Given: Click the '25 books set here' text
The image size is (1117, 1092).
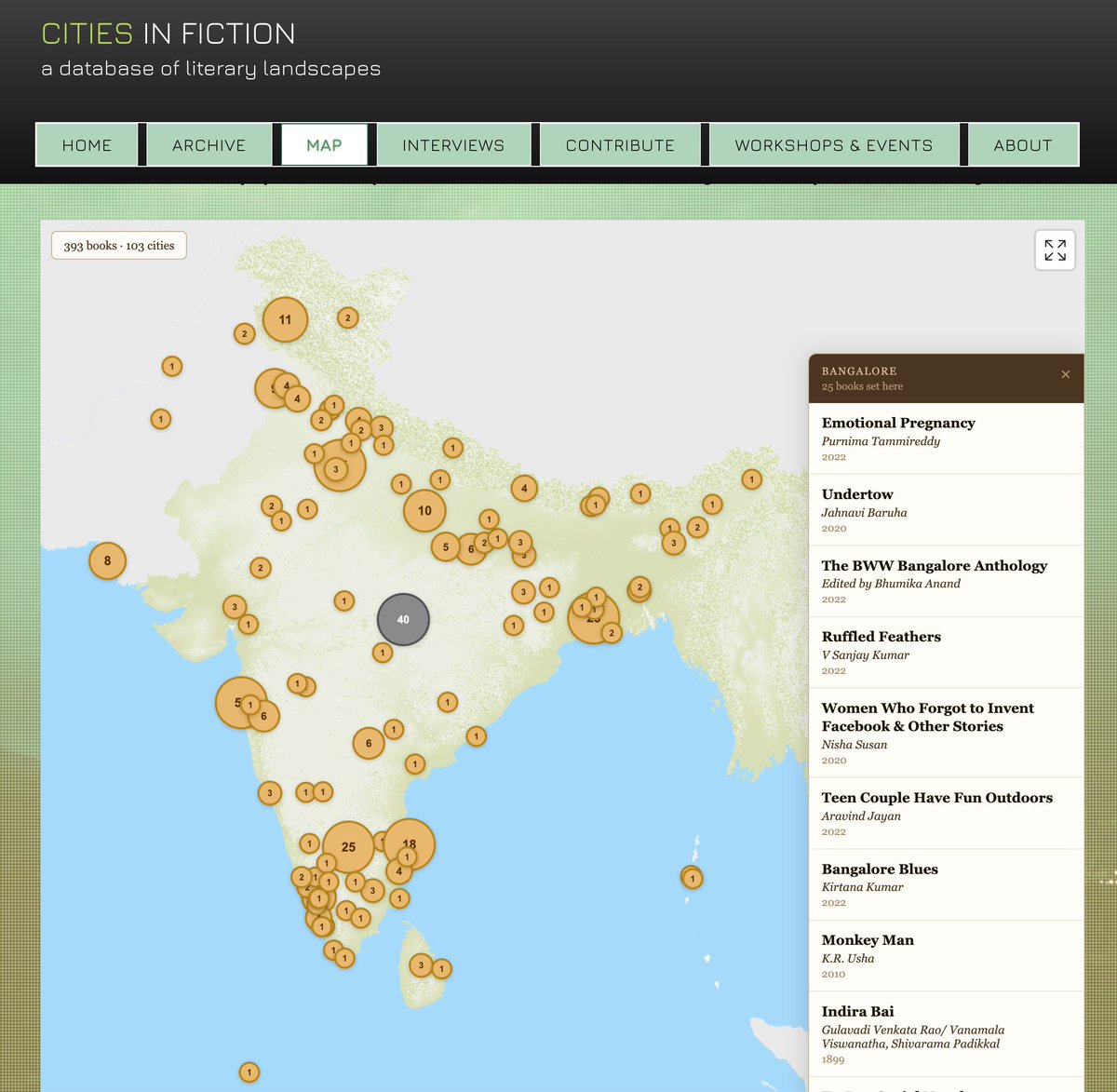Looking at the screenshot, I should click(x=862, y=386).
